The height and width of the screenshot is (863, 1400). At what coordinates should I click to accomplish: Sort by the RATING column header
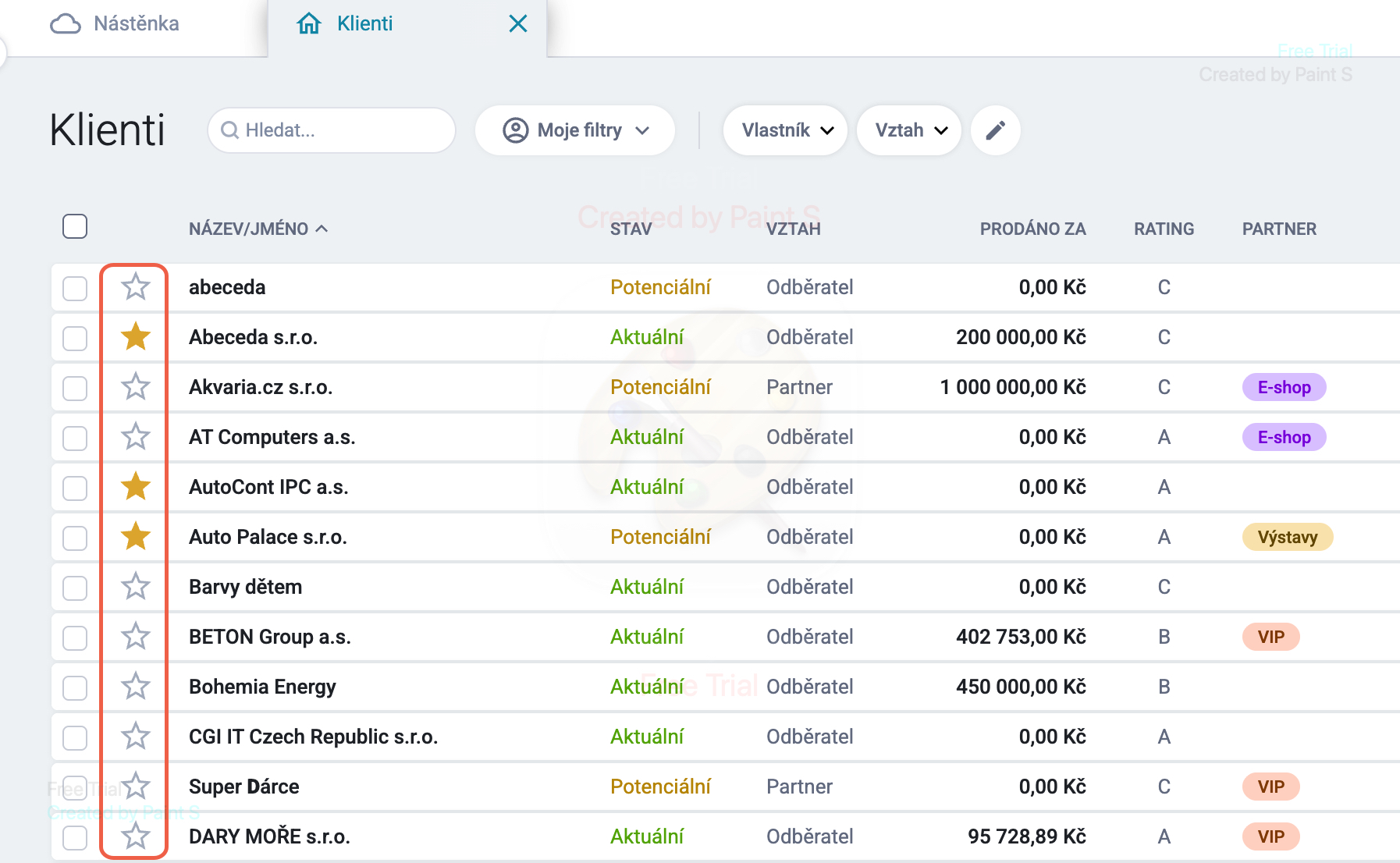click(1164, 229)
